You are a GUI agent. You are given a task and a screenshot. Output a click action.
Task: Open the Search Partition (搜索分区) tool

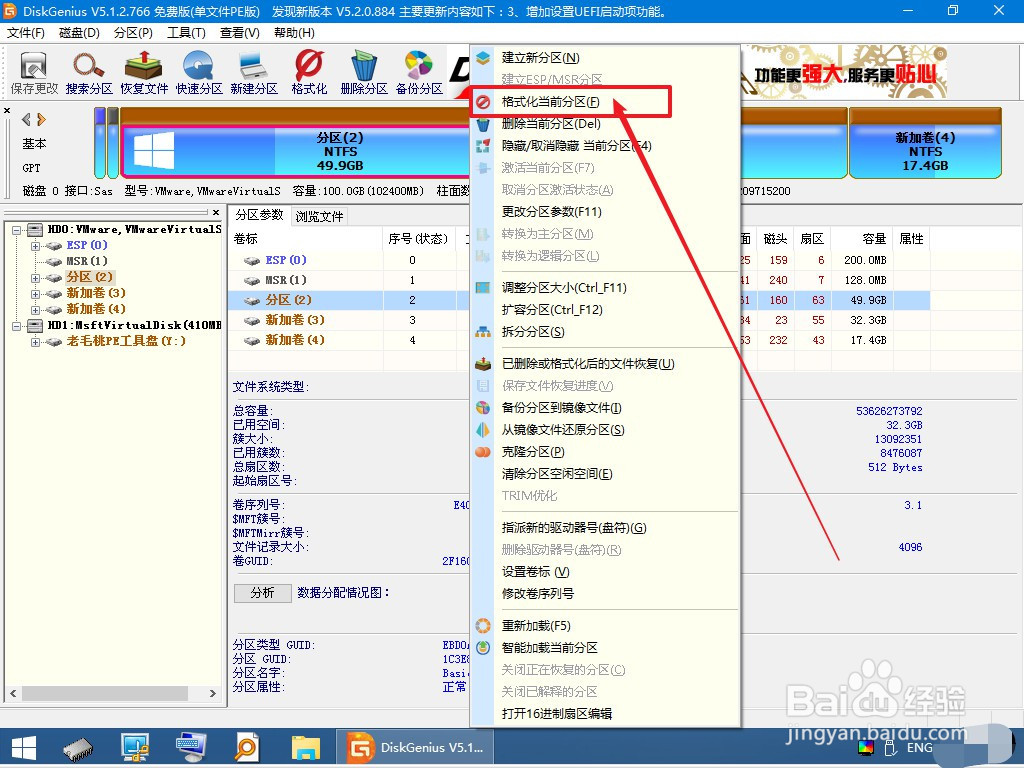(x=89, y=72)
